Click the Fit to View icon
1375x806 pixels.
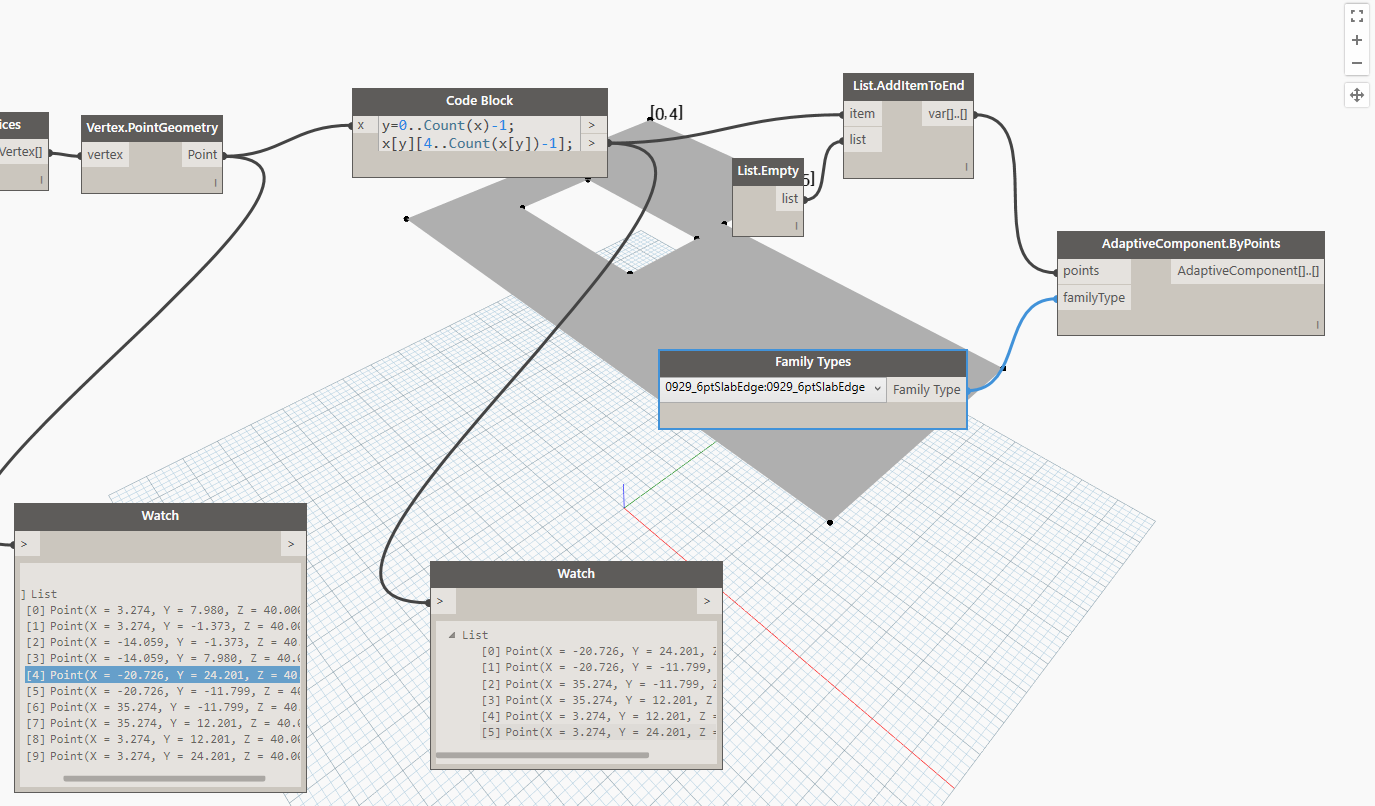(x=1356, y=15)
